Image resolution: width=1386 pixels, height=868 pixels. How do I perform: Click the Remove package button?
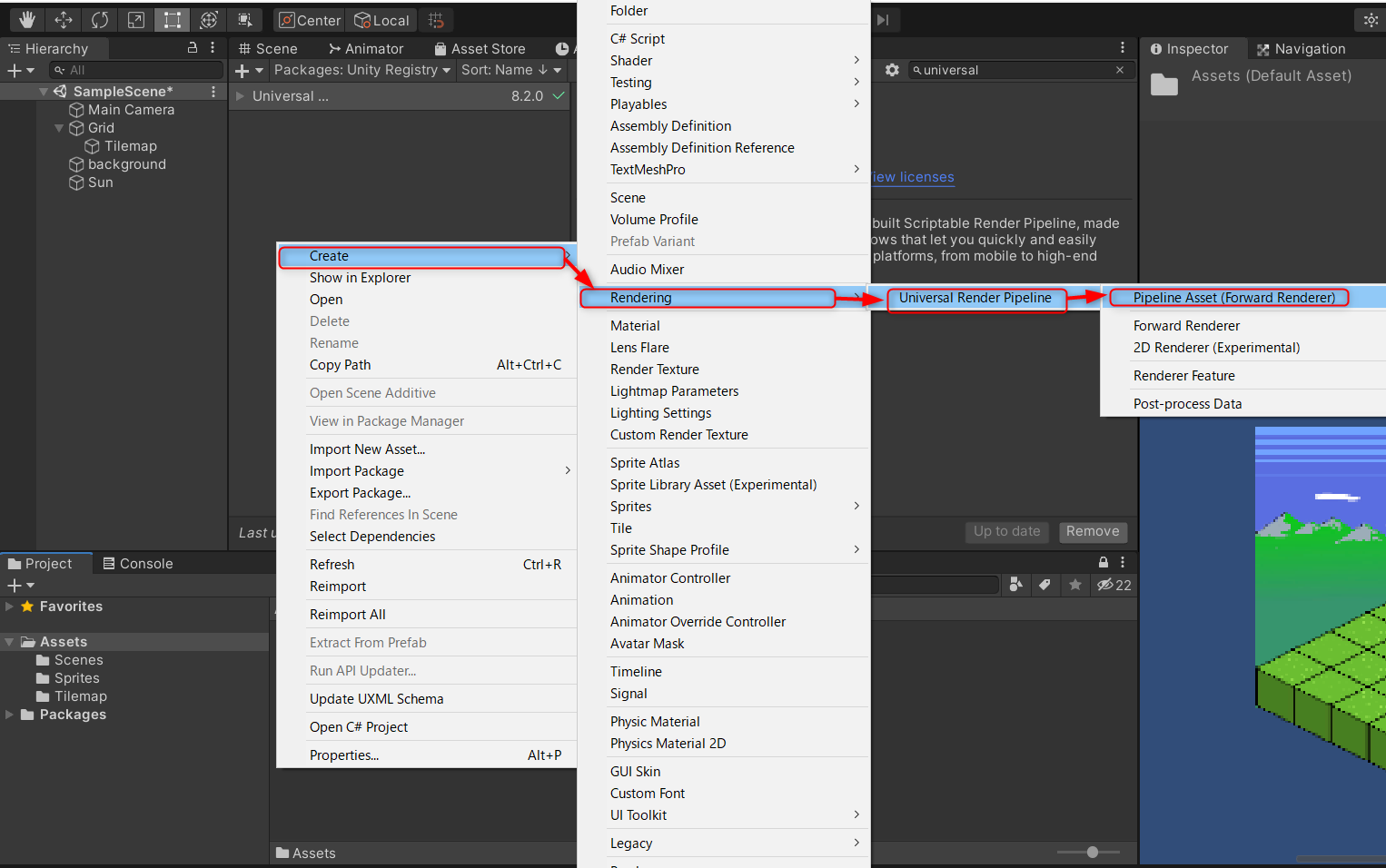click(x=1093, y=531)
